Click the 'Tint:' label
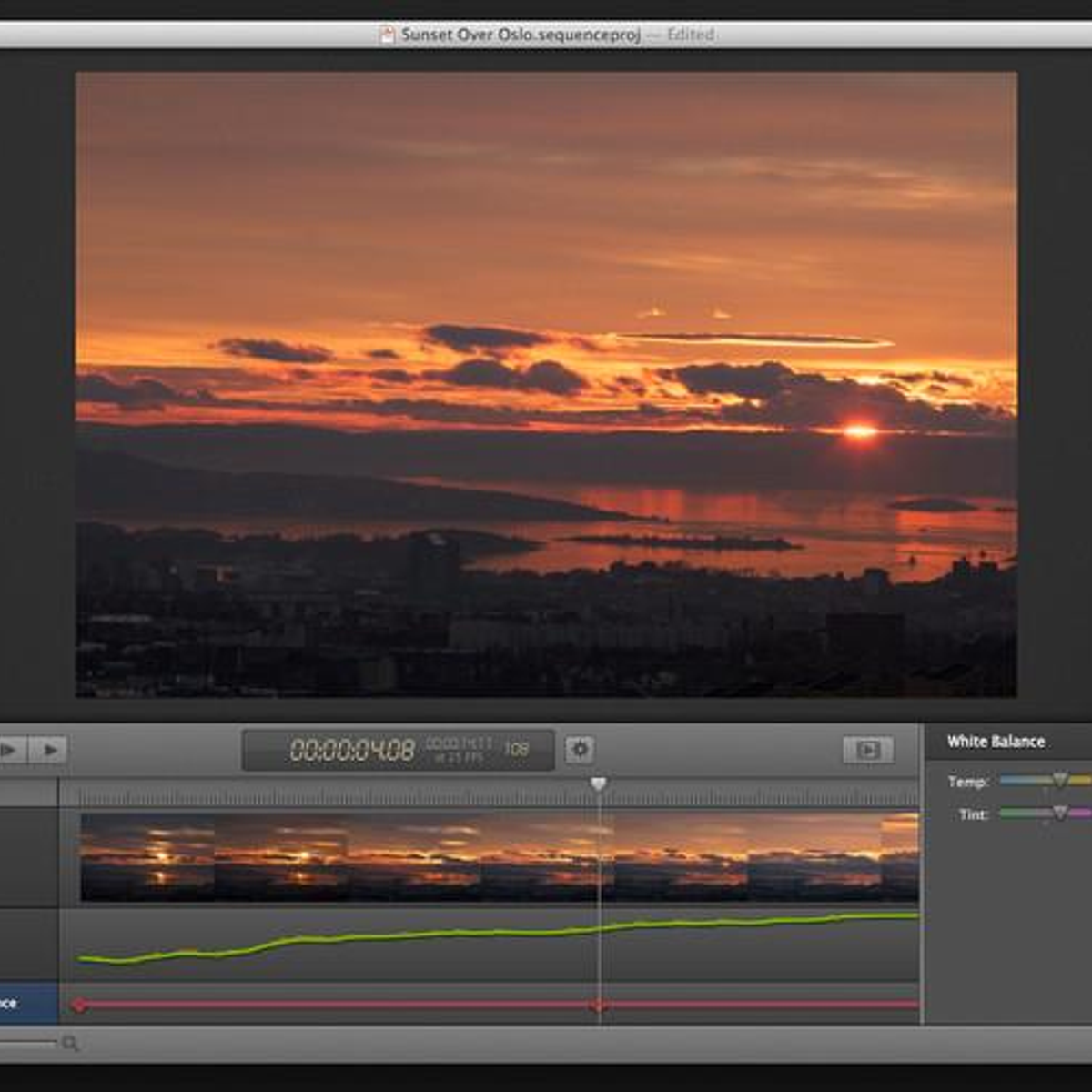The height and width of the screenshot is (1092, 1092). 974,814
